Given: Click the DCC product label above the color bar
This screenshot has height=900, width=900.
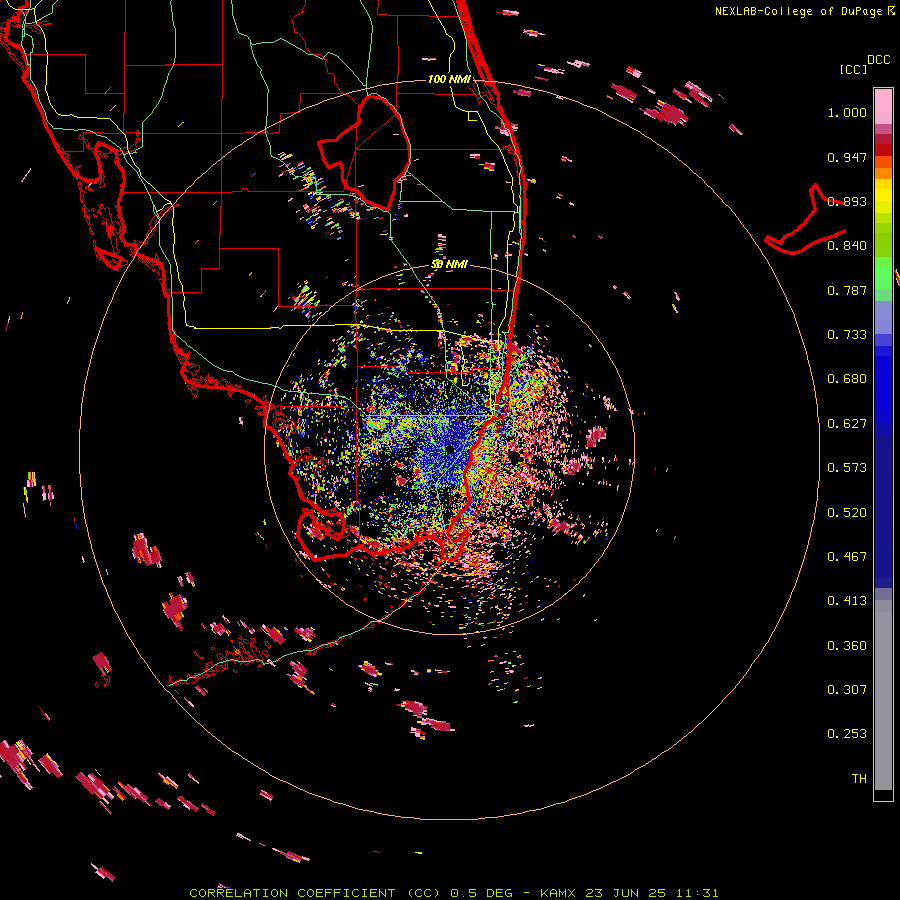Looking at the screenshot, I should point(878,60).
